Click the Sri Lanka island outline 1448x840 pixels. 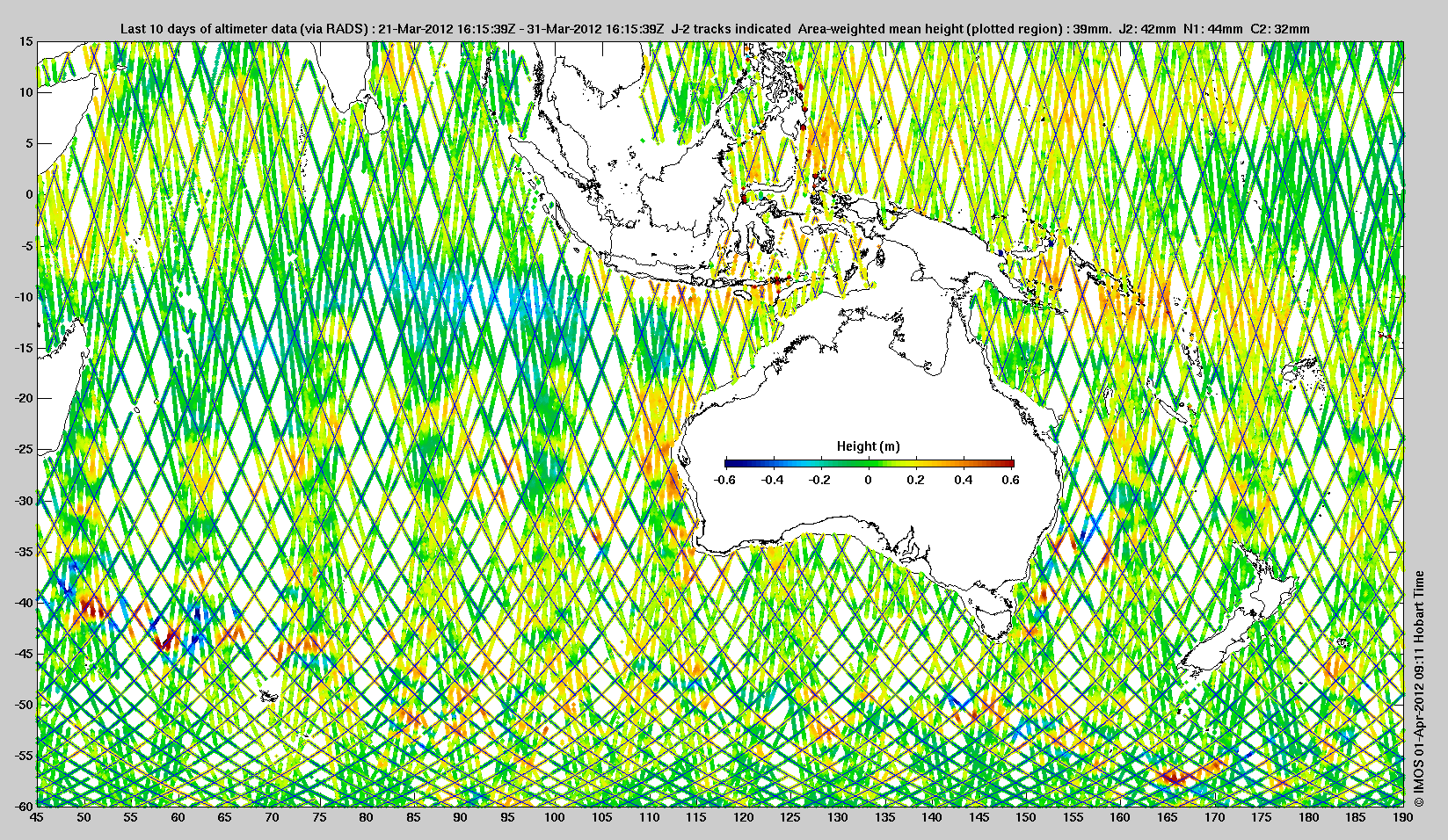click(375, 116)
